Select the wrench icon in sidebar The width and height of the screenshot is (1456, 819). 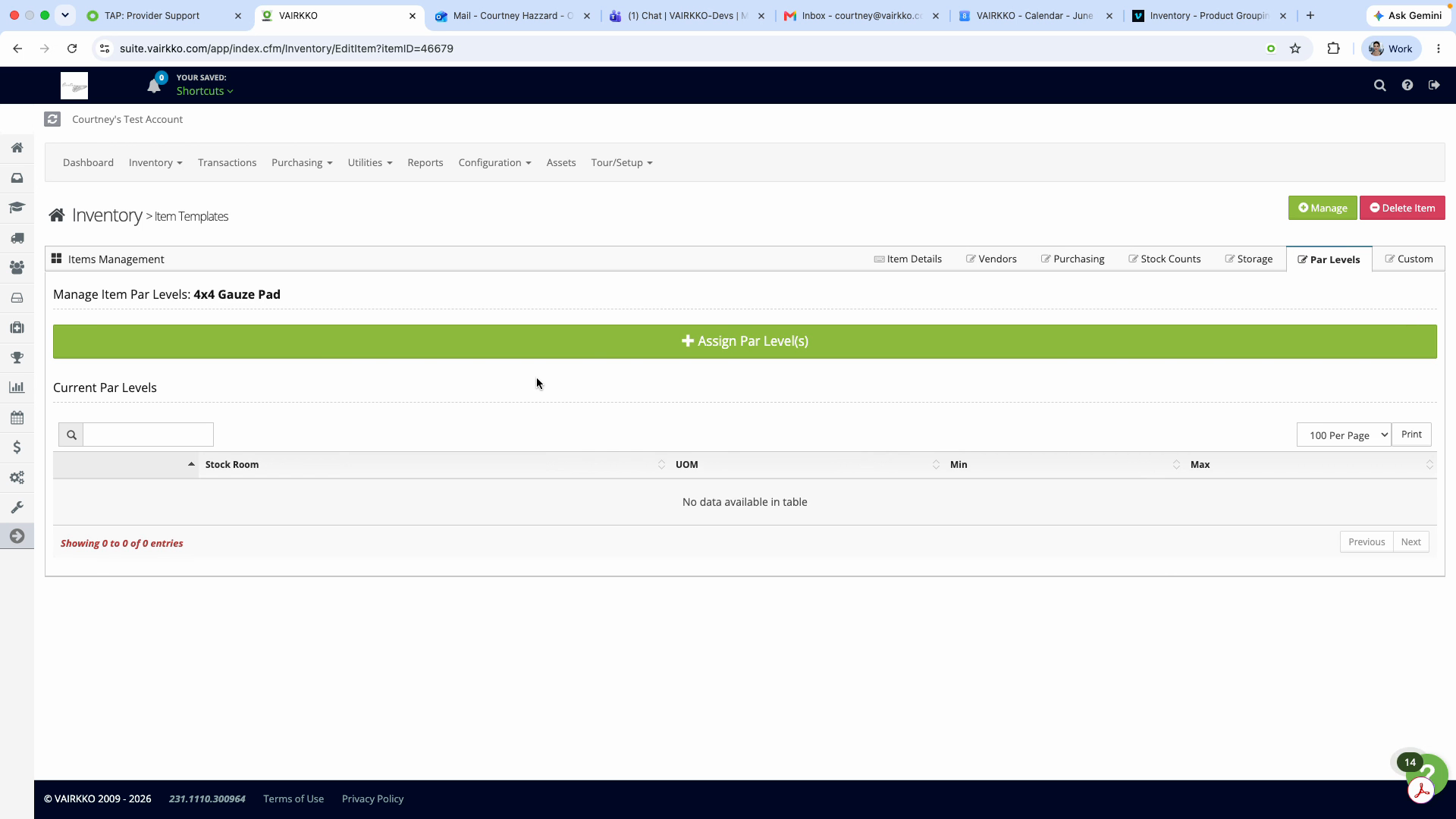17,507
